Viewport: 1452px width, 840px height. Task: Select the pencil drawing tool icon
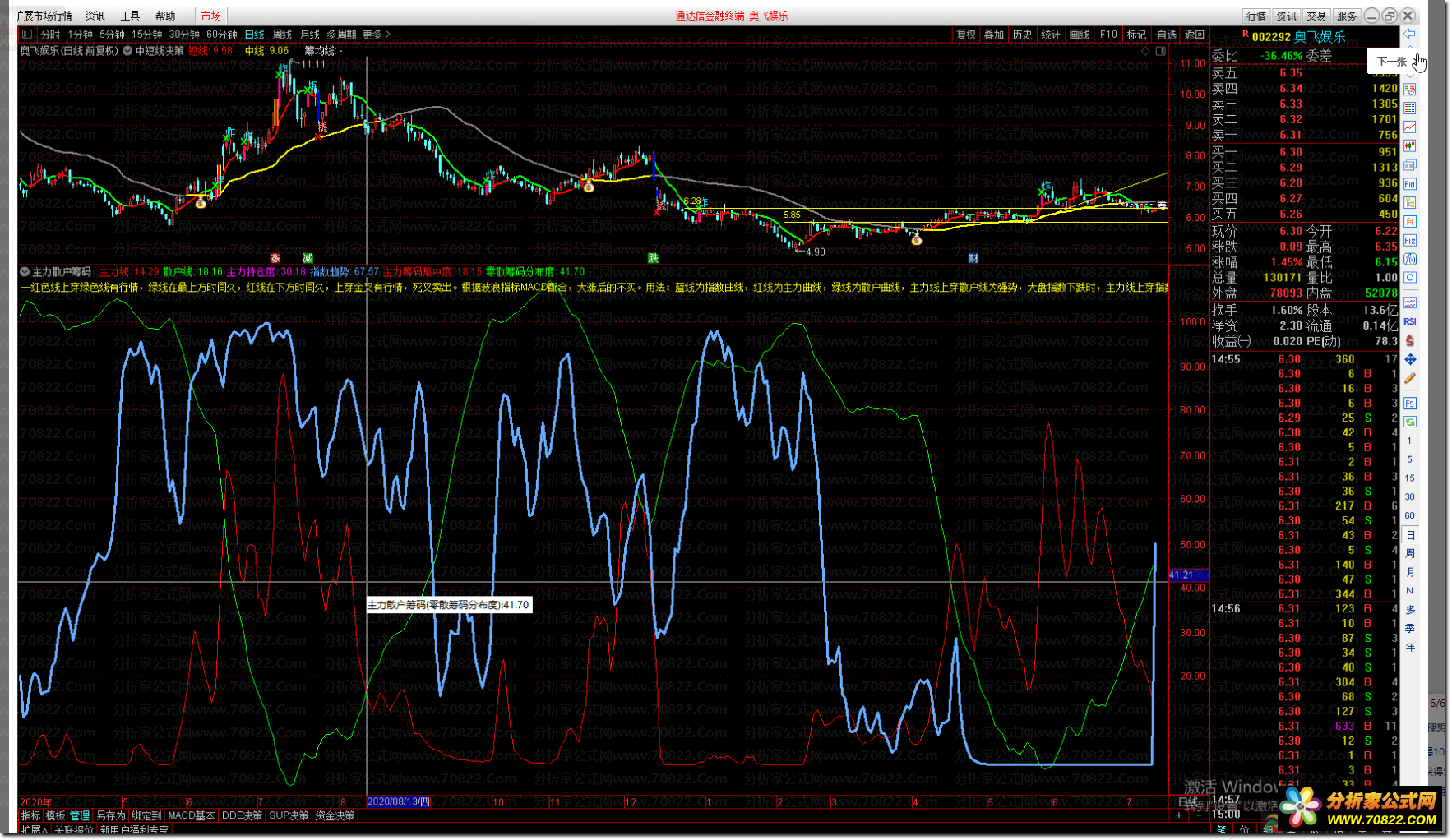point(1410,378)
